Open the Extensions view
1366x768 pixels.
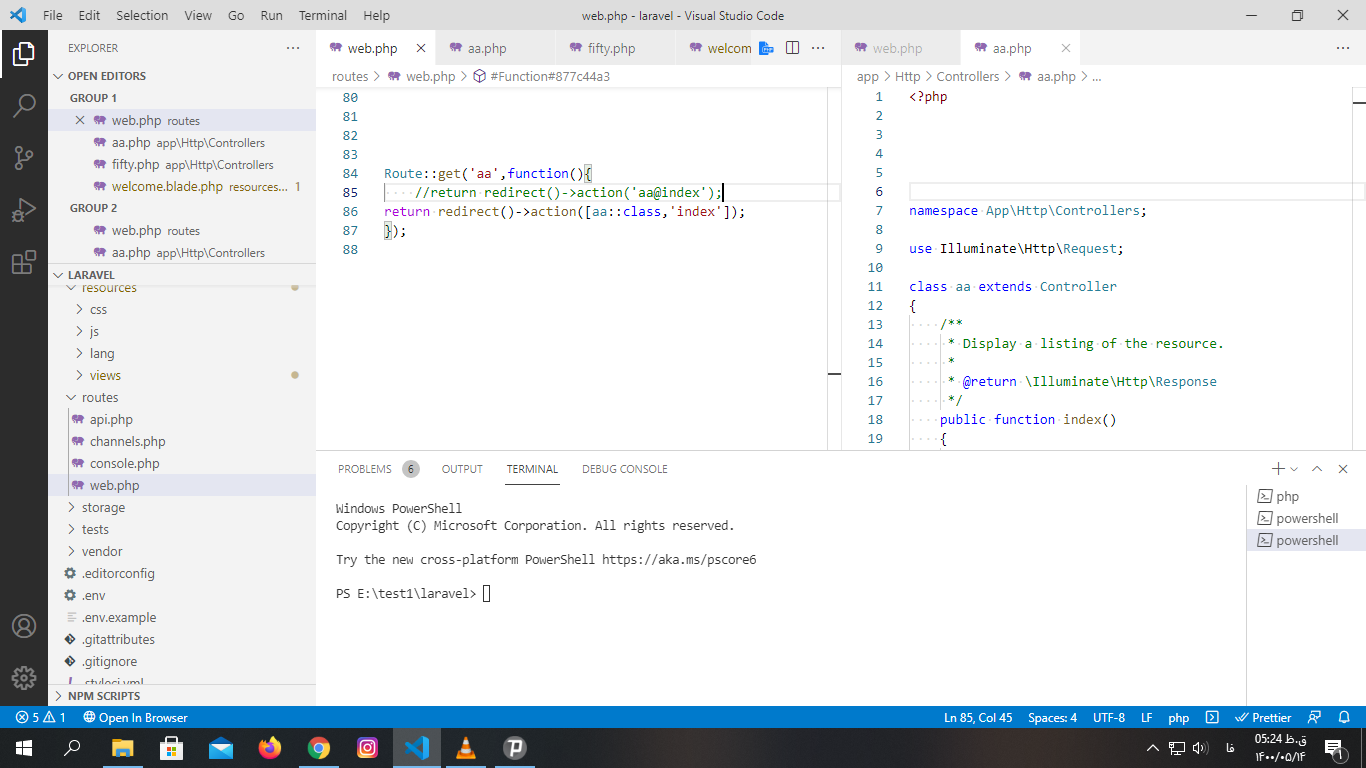coord(24,263)
